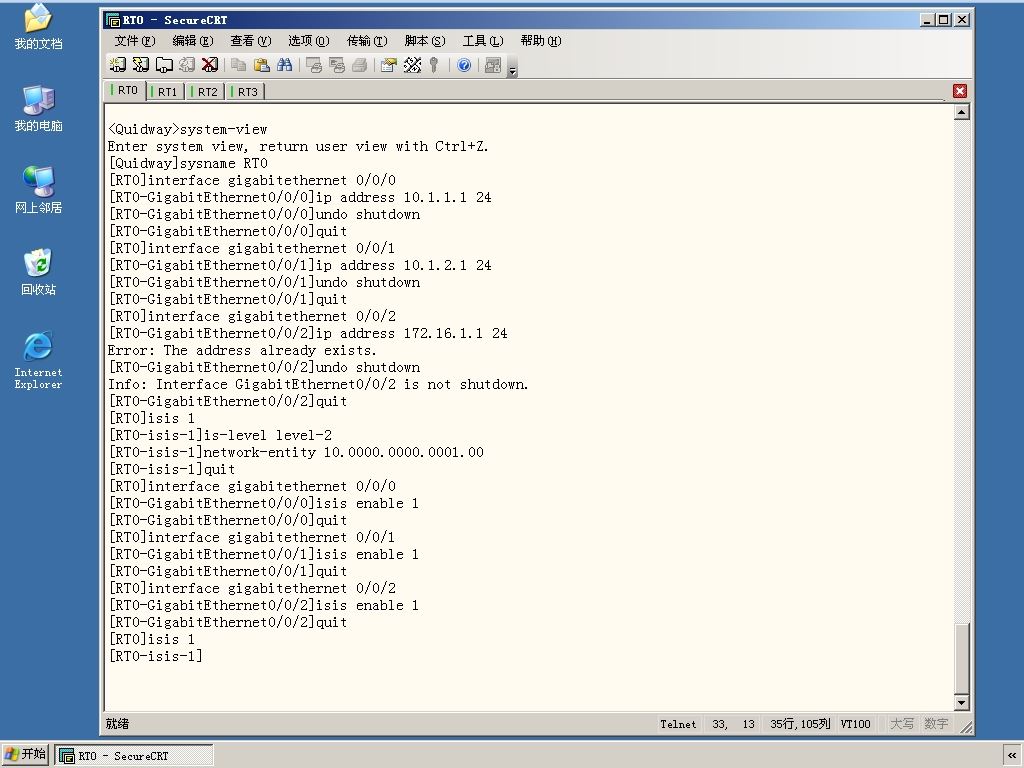Screen dimensions: 1024x768
Task: Click the 数字 num lock indicator
Action: click(936, 724)
